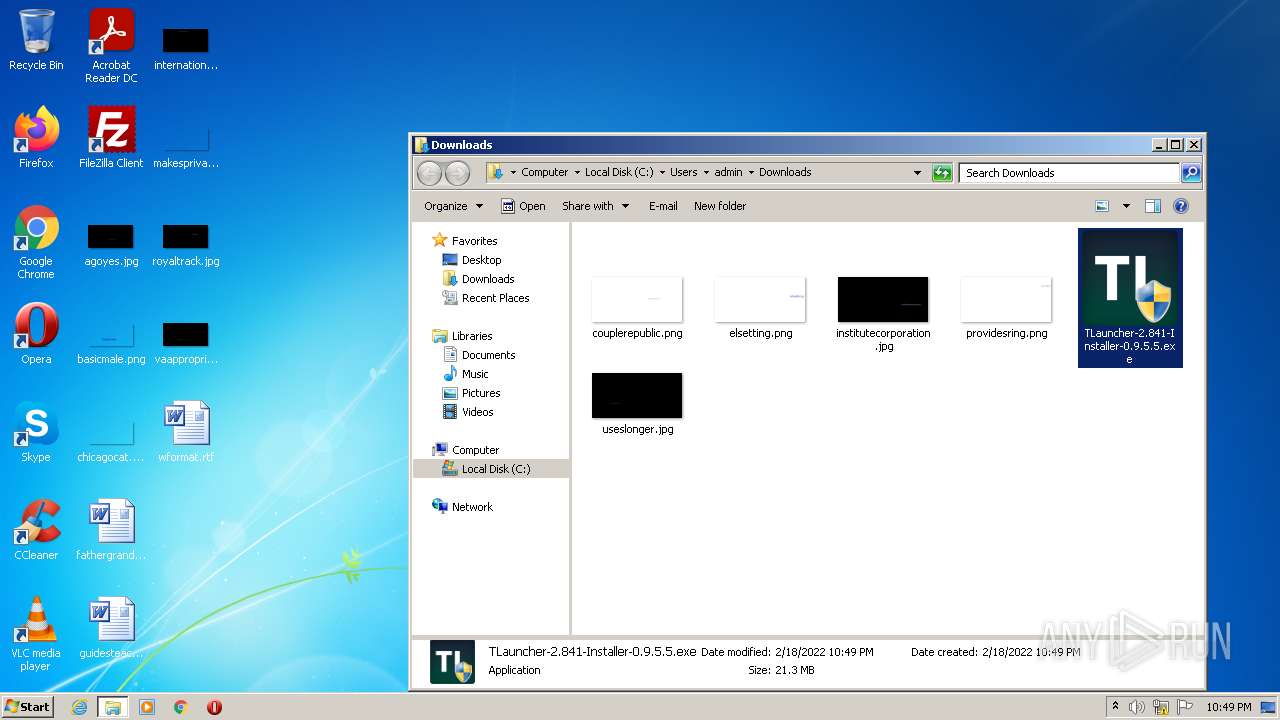Click the Start button
Image resolution: width=1280 pixels, height=720 pixels.
(x=27, y=707)
